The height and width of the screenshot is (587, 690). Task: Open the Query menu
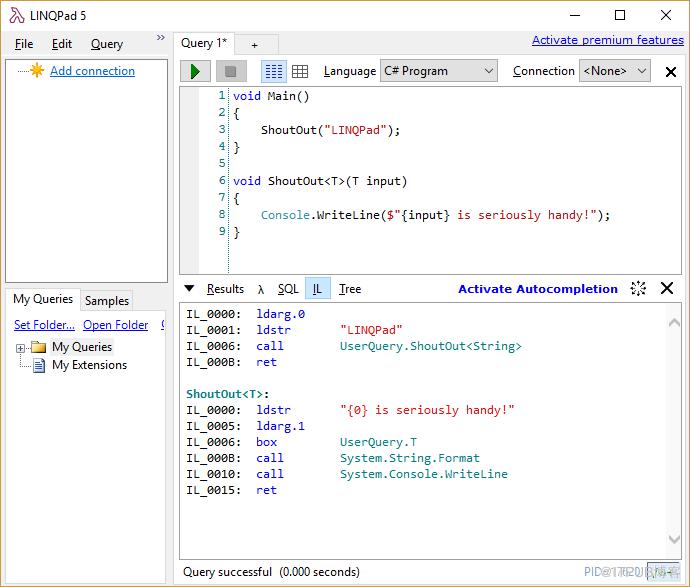coord(107,44)
